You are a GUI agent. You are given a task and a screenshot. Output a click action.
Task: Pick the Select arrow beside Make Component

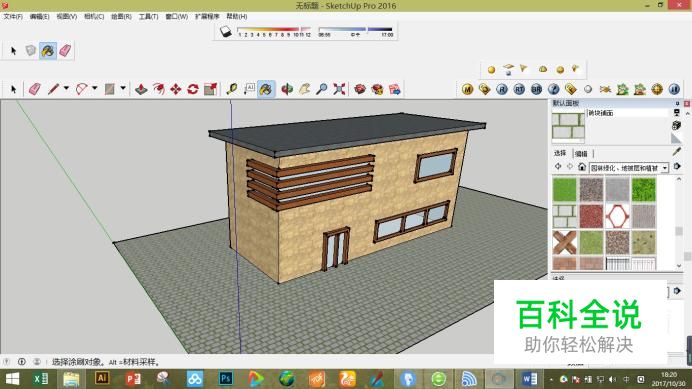click(x=13, y=51)
